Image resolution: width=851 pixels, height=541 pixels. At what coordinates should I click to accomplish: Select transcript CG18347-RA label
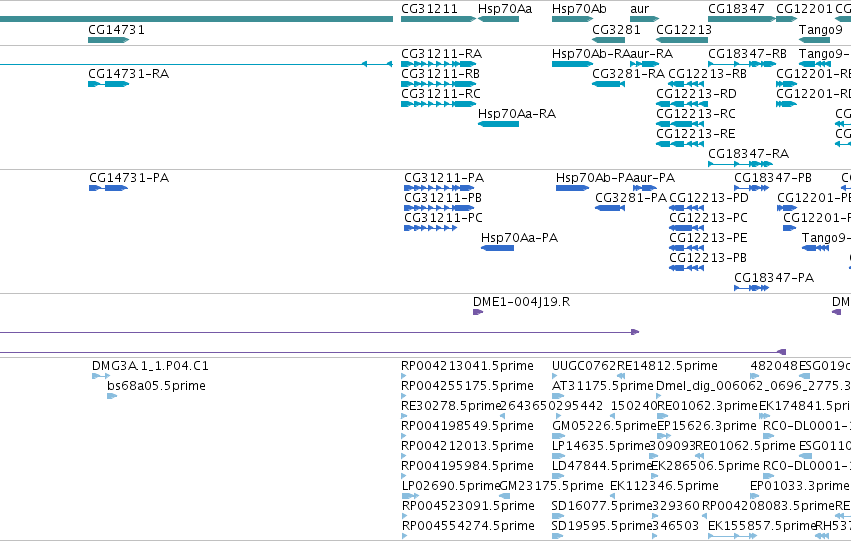point(748,154)
